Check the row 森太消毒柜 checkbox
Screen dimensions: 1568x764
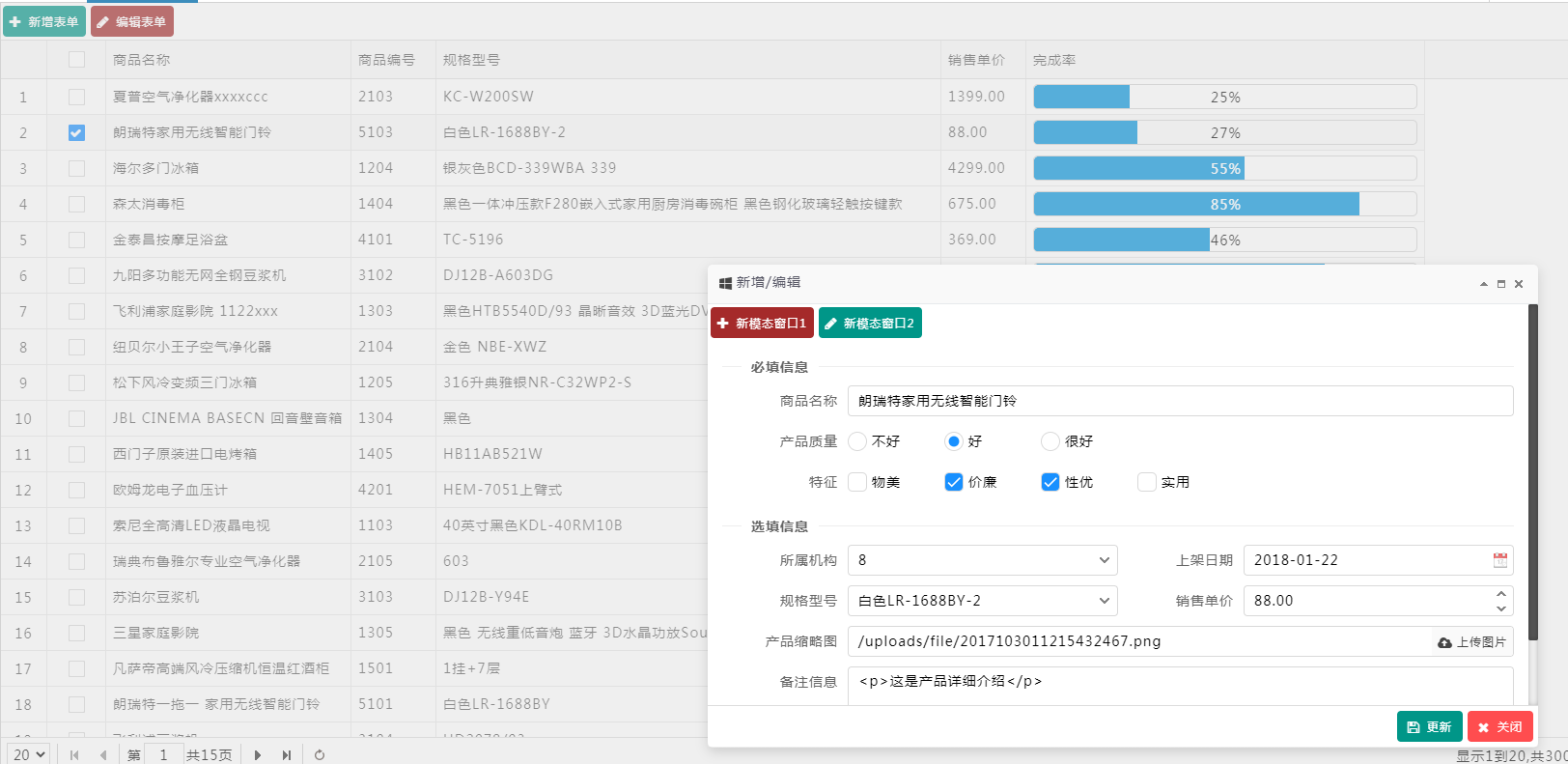click(x=76, y=204)
